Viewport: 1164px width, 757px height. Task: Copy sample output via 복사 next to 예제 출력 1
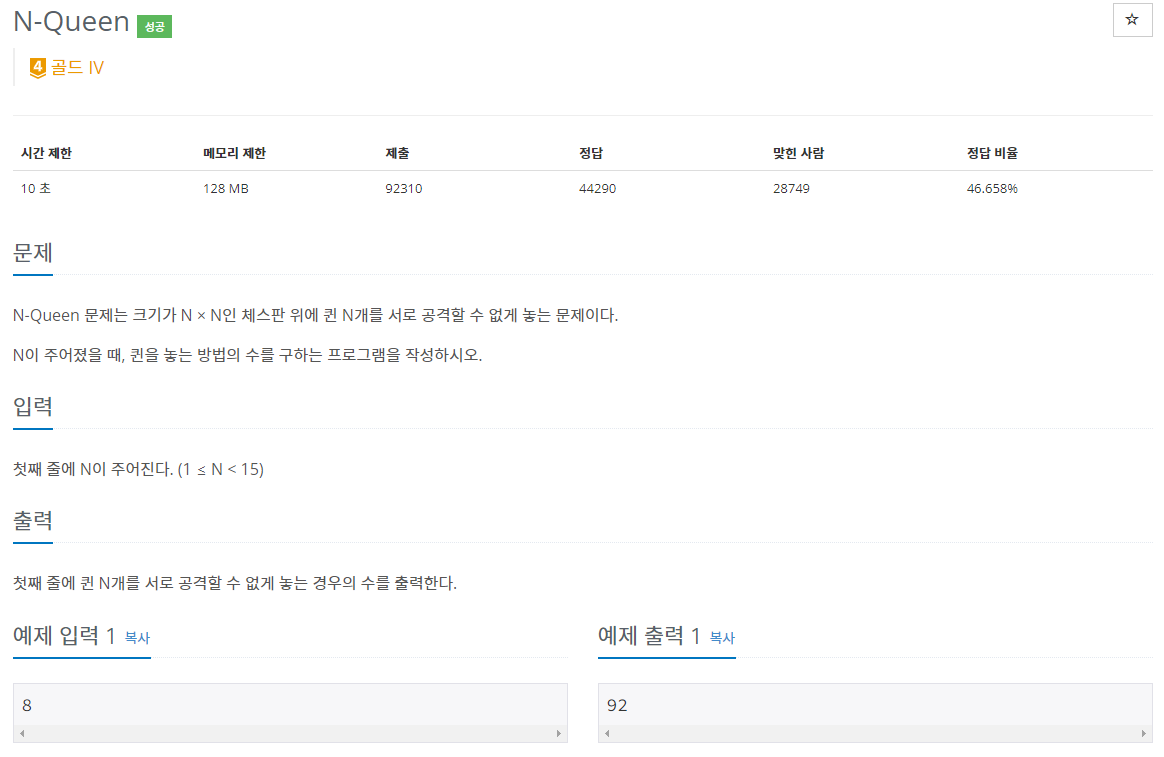(x=722, y=638)
